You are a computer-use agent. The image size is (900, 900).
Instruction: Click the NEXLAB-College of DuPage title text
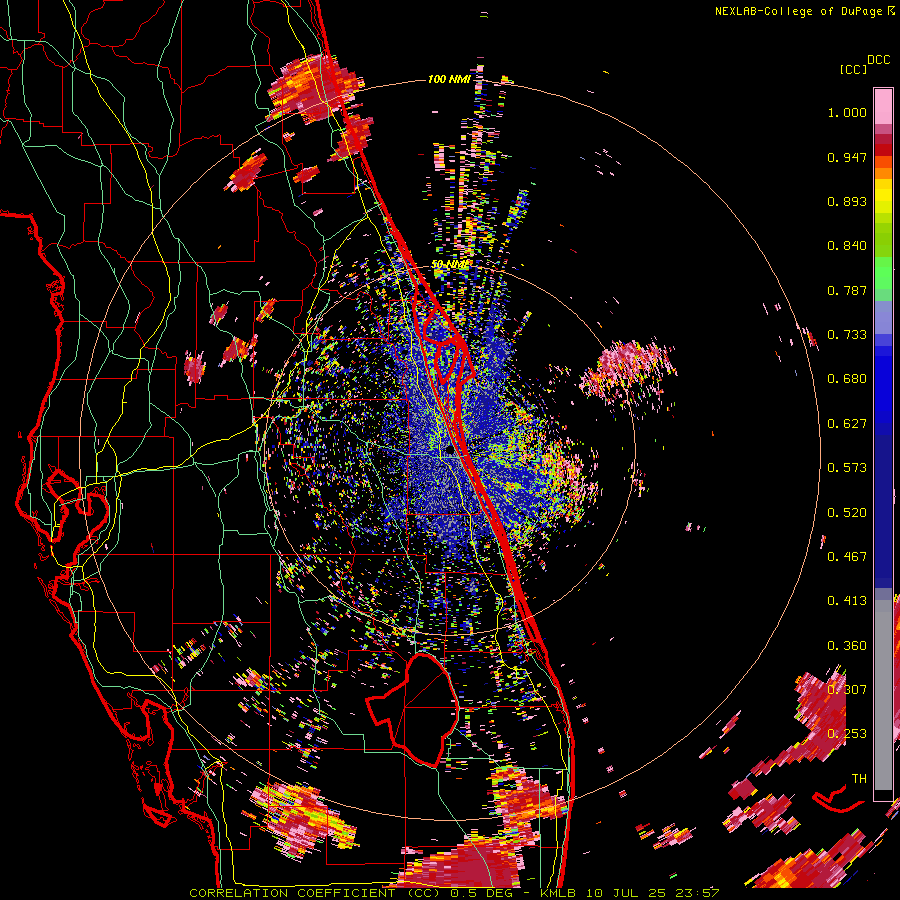click(x=800, y=11)
